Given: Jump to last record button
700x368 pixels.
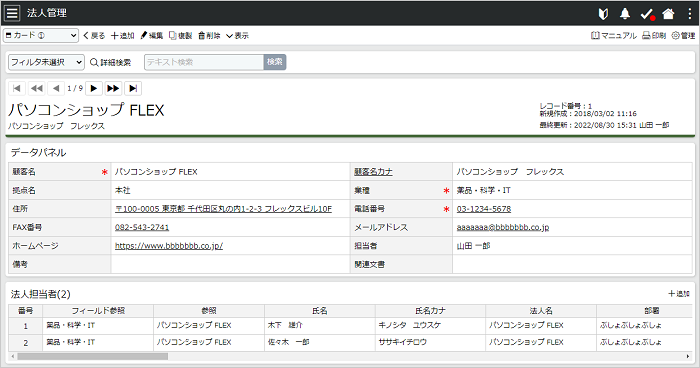Looking at the screenshot, I should pyautogui.click(x=133, y=88).
